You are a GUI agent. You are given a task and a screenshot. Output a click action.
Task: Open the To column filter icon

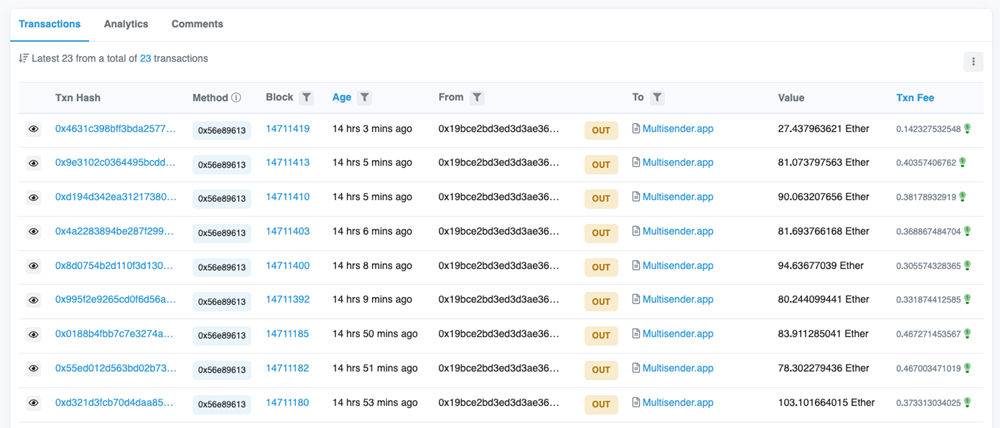point(658,98)
